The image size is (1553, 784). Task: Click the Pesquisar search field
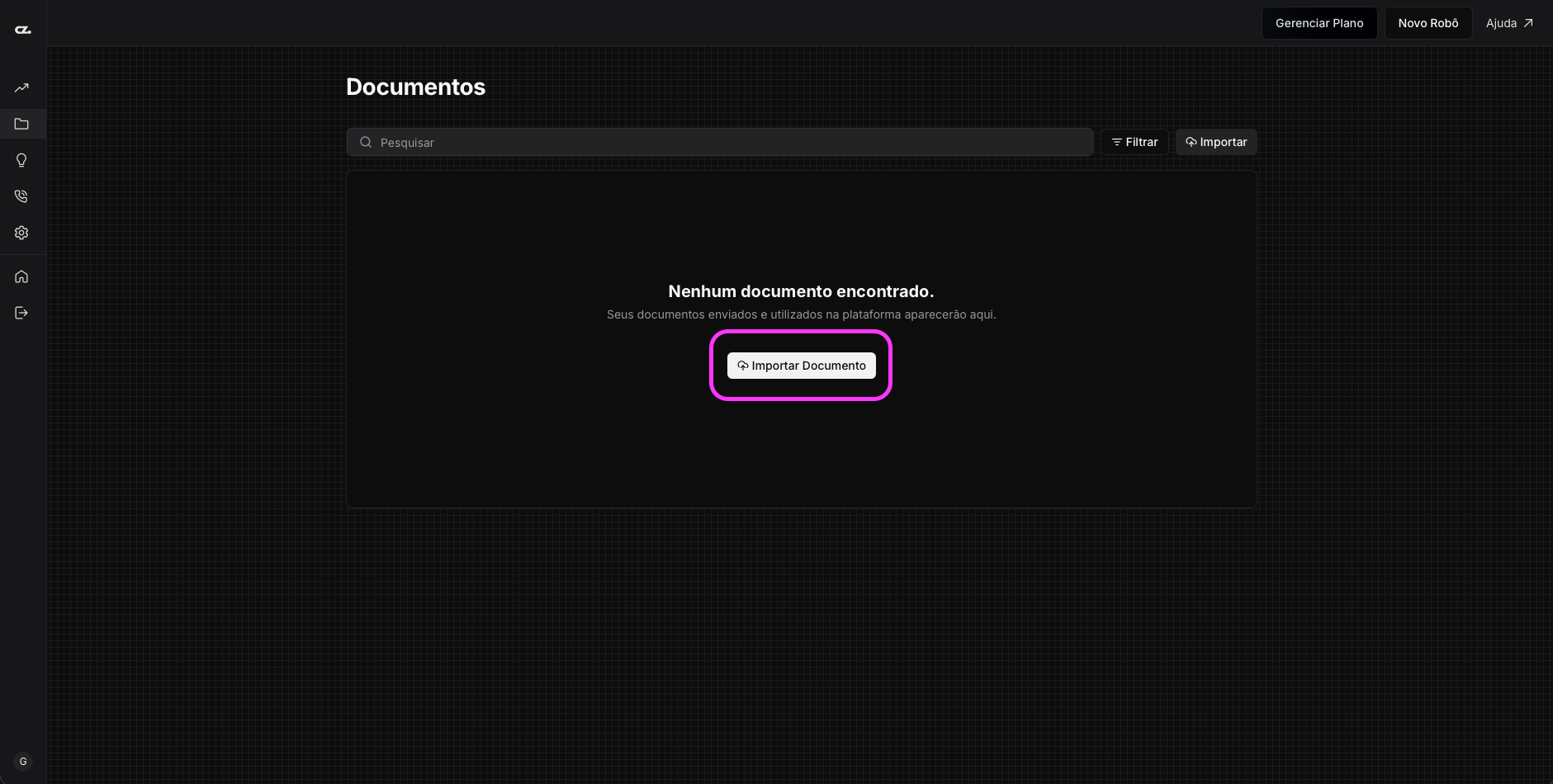(x=718, y=142)
